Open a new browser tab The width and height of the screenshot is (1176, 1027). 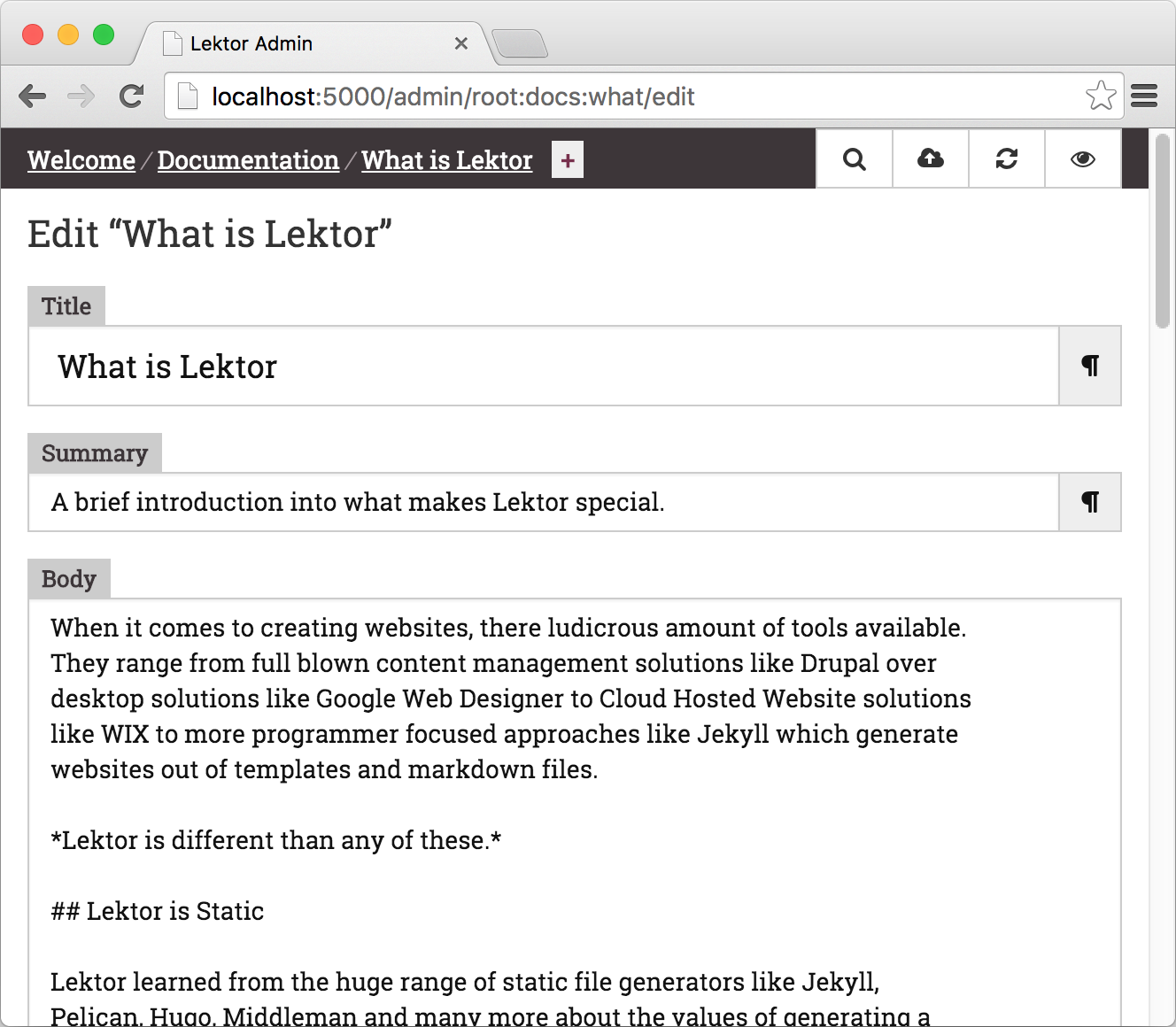[x=520, y=43]
